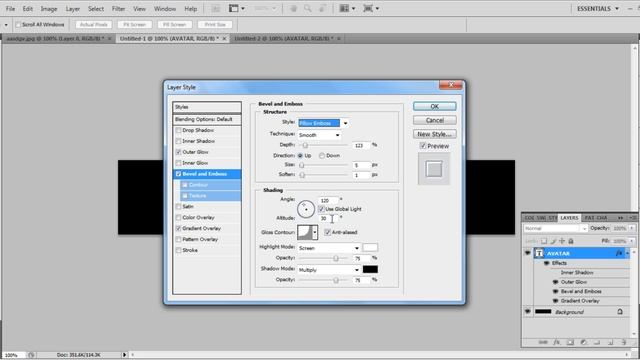The width and height of the screenshot is (640, 360).
Task: Click the fx icon on the AVATAR layer
Action: pos(619,253)
